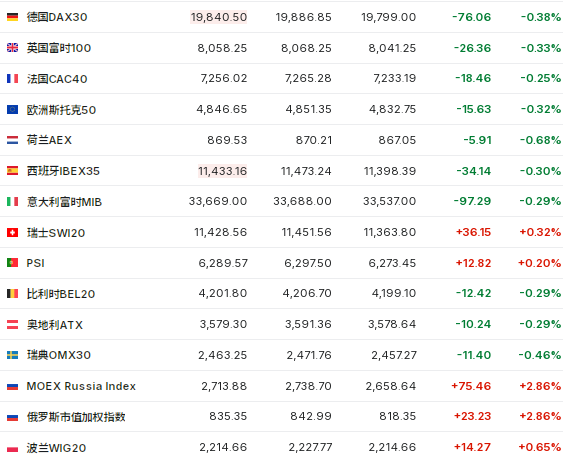Click the EU flag icon for 欧洲斯托克50
577x461 pixels.
point(12,109)
